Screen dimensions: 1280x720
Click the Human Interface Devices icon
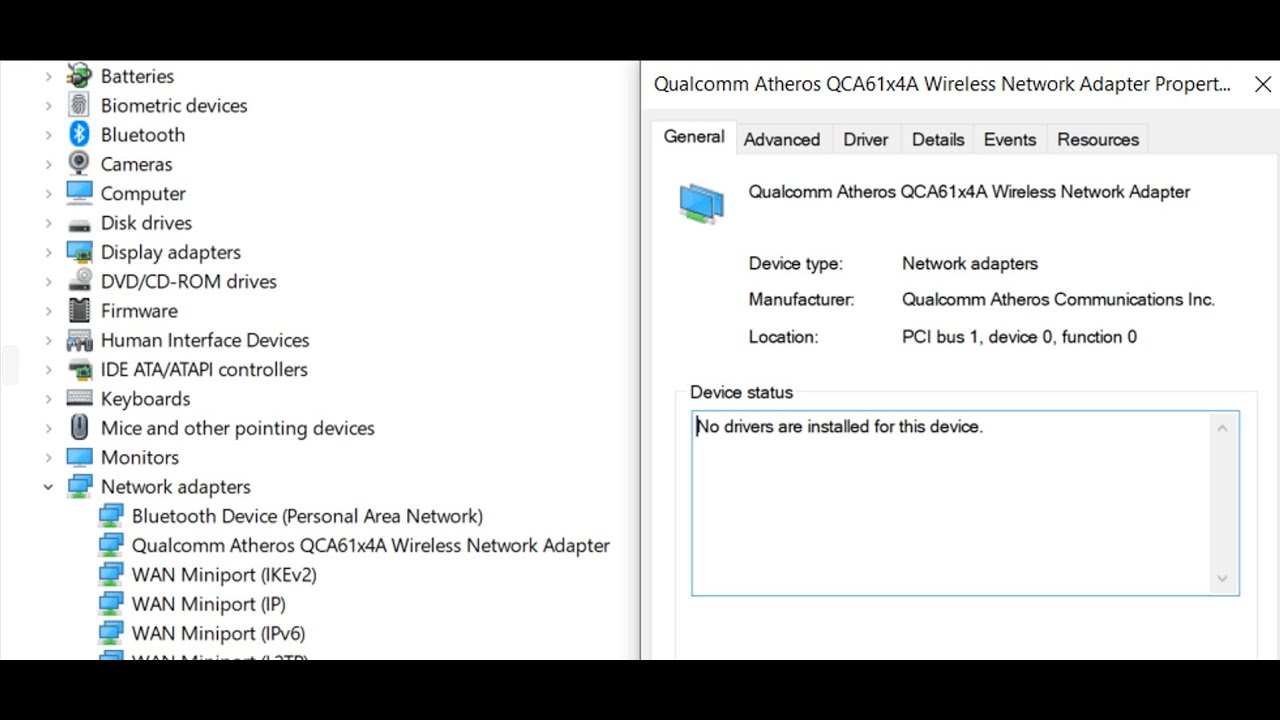pos(79,340)
